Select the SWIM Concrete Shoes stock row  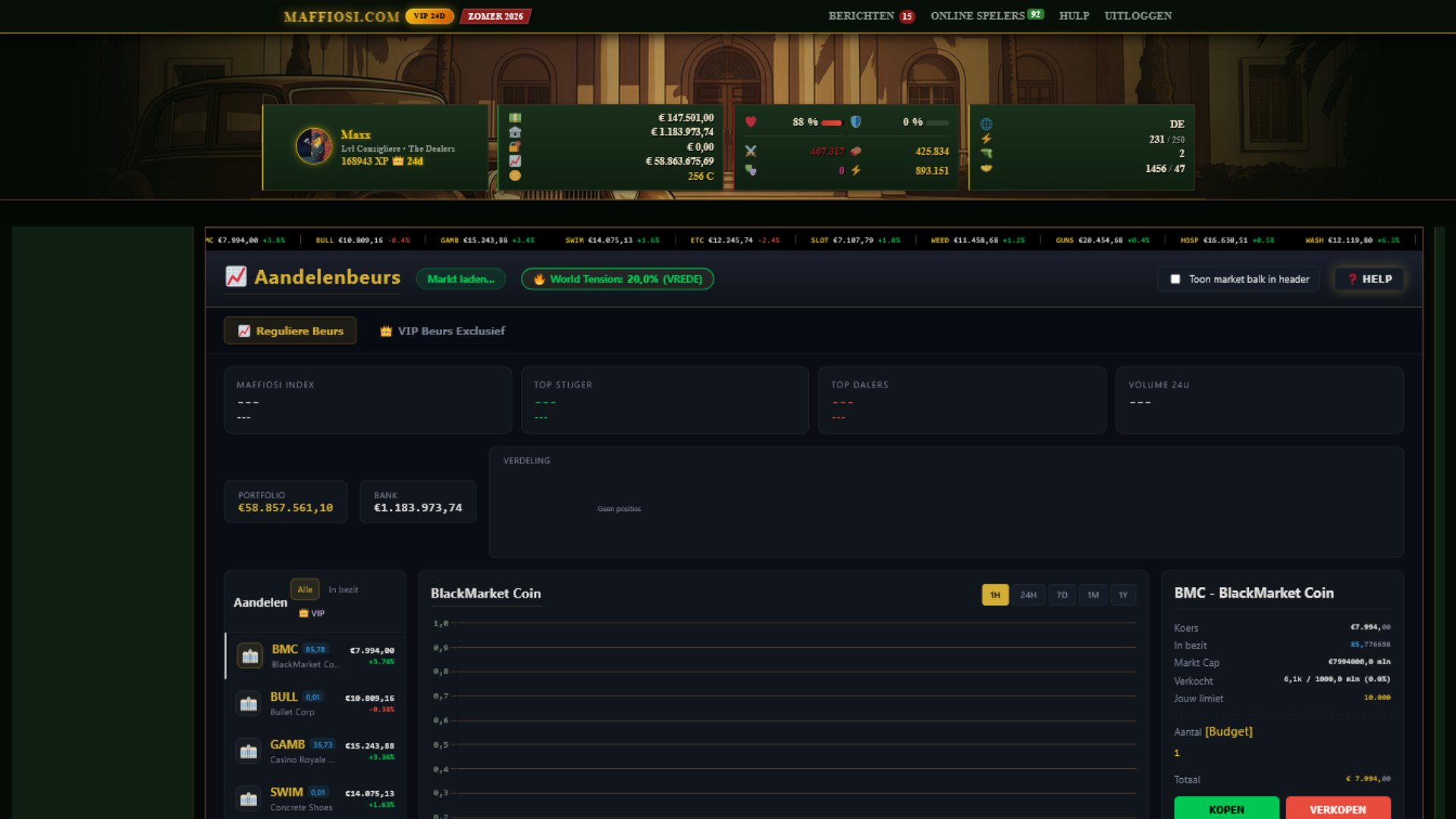pos(315,799)
